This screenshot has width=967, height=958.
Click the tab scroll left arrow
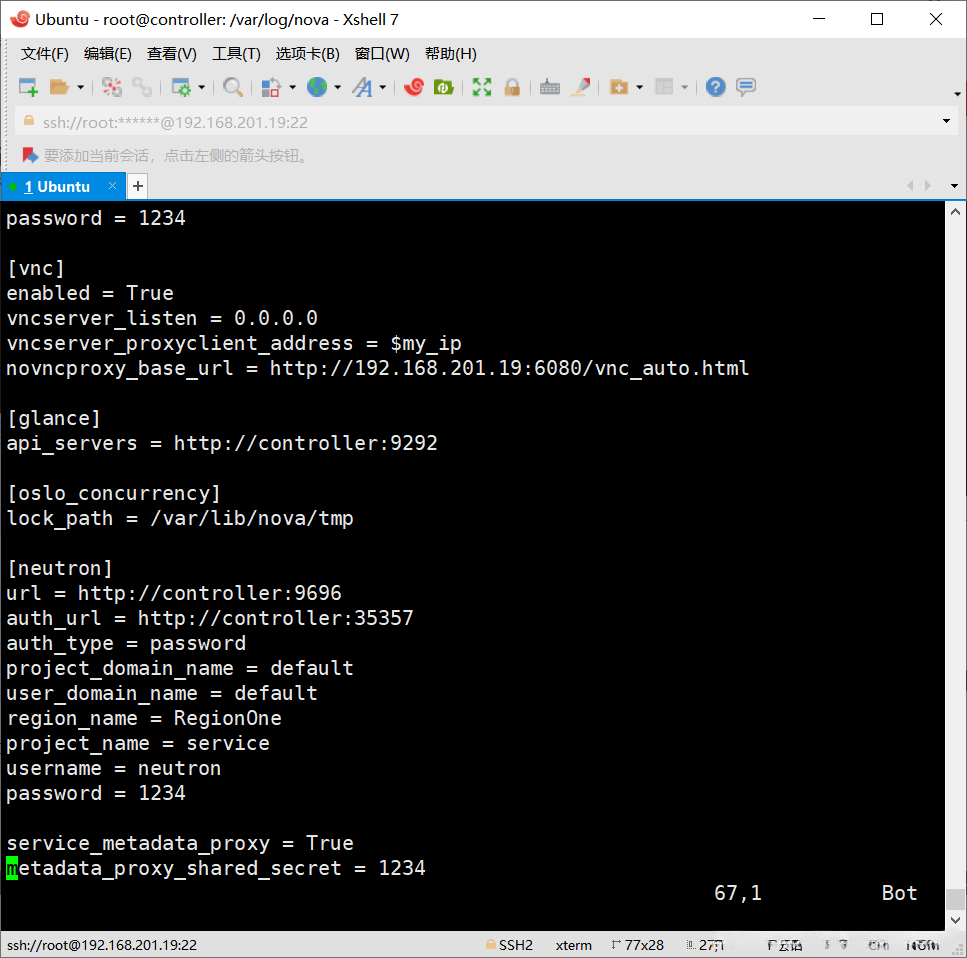(910, 186)
